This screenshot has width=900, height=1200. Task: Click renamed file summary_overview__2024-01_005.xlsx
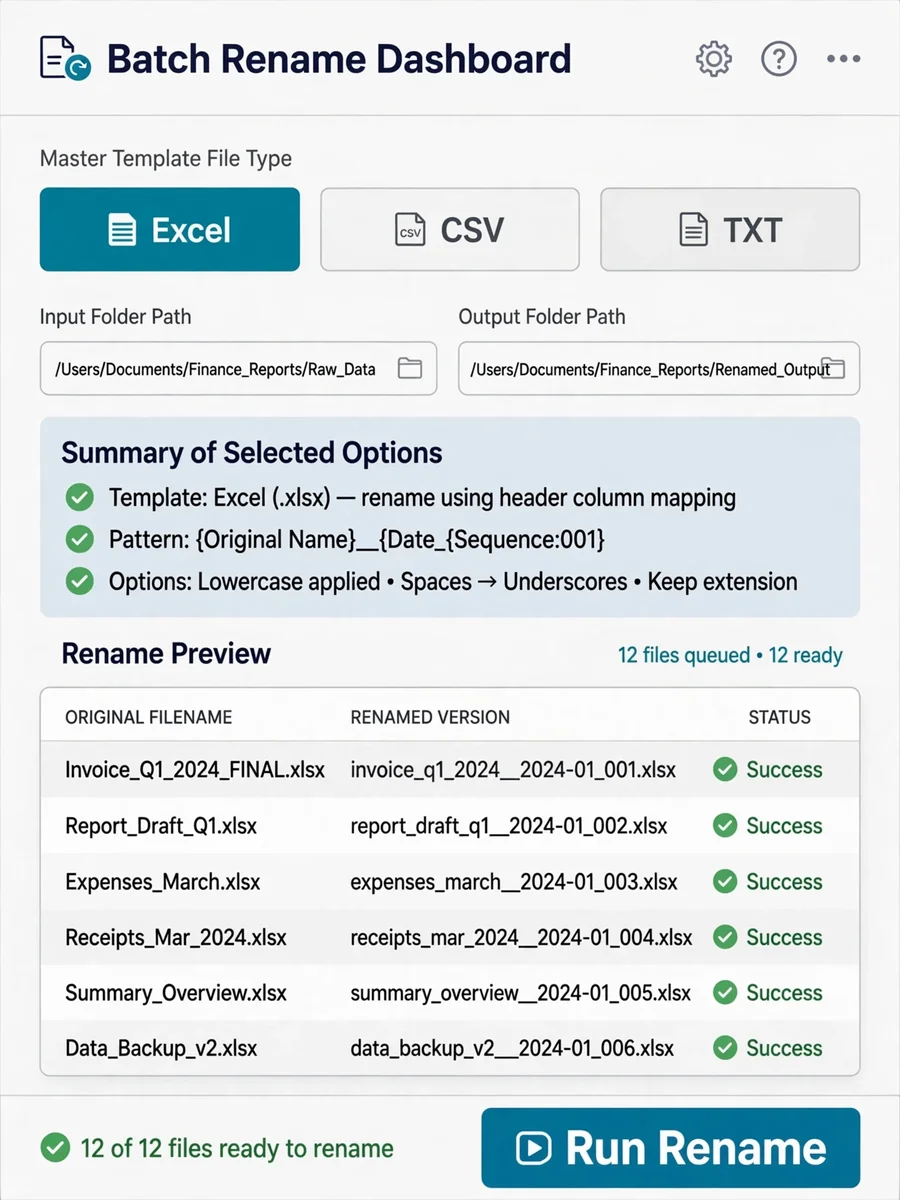(521, 993)
